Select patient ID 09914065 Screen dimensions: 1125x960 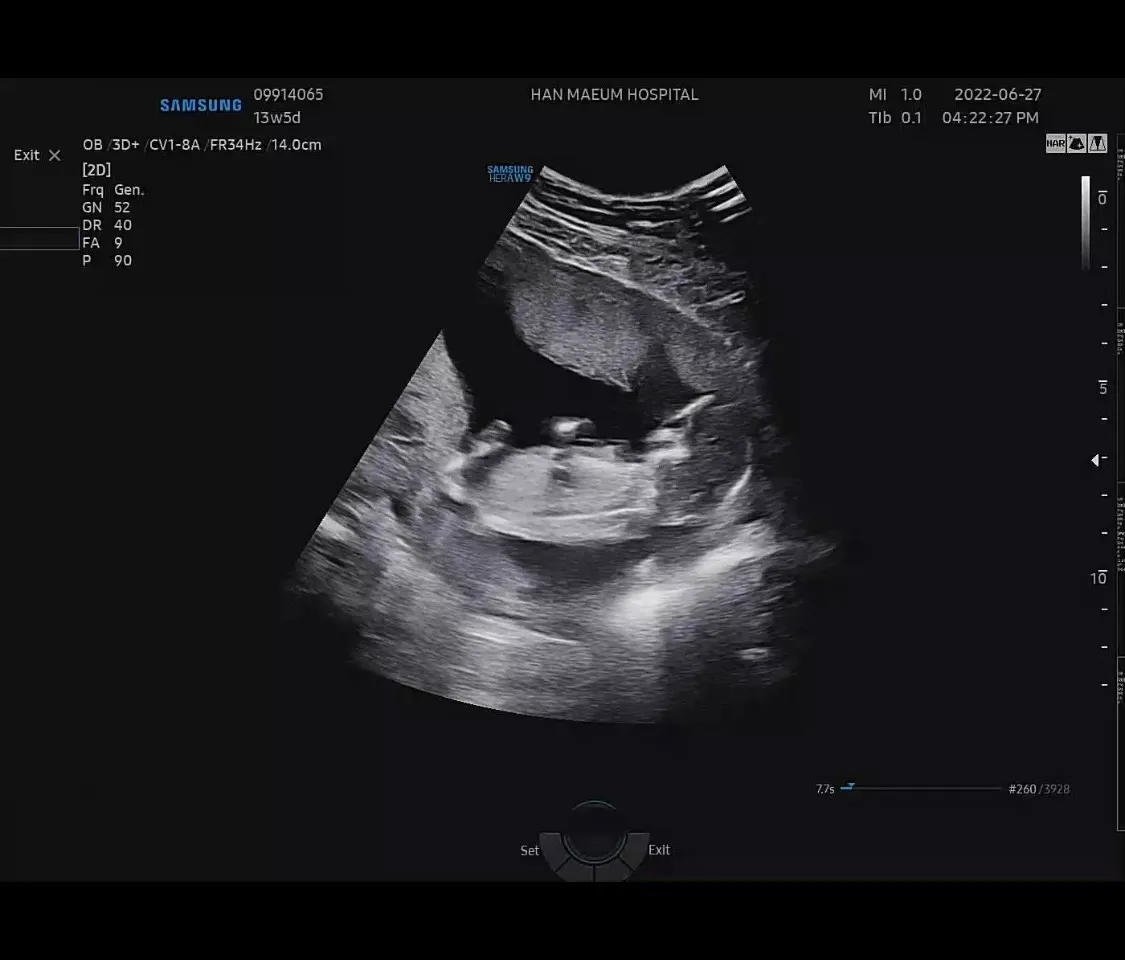pyautogui.click(x=288, y=95)
